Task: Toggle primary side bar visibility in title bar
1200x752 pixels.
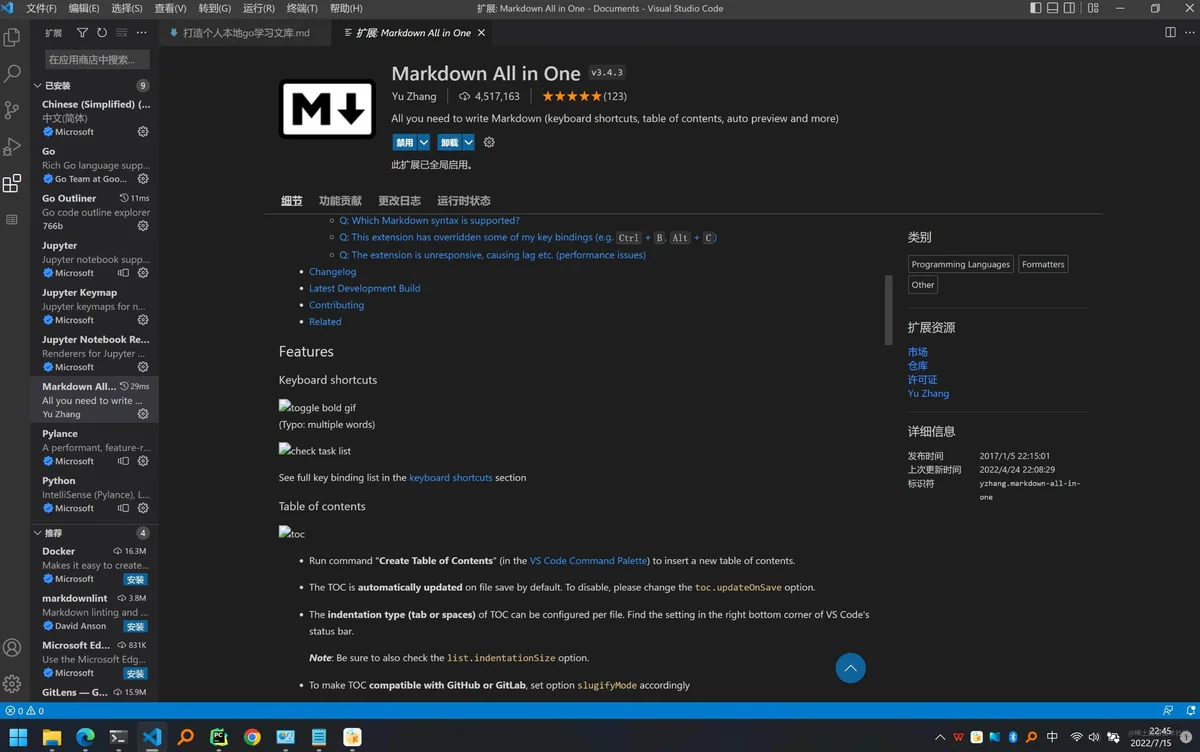Action: click(x=1035, y=8)
